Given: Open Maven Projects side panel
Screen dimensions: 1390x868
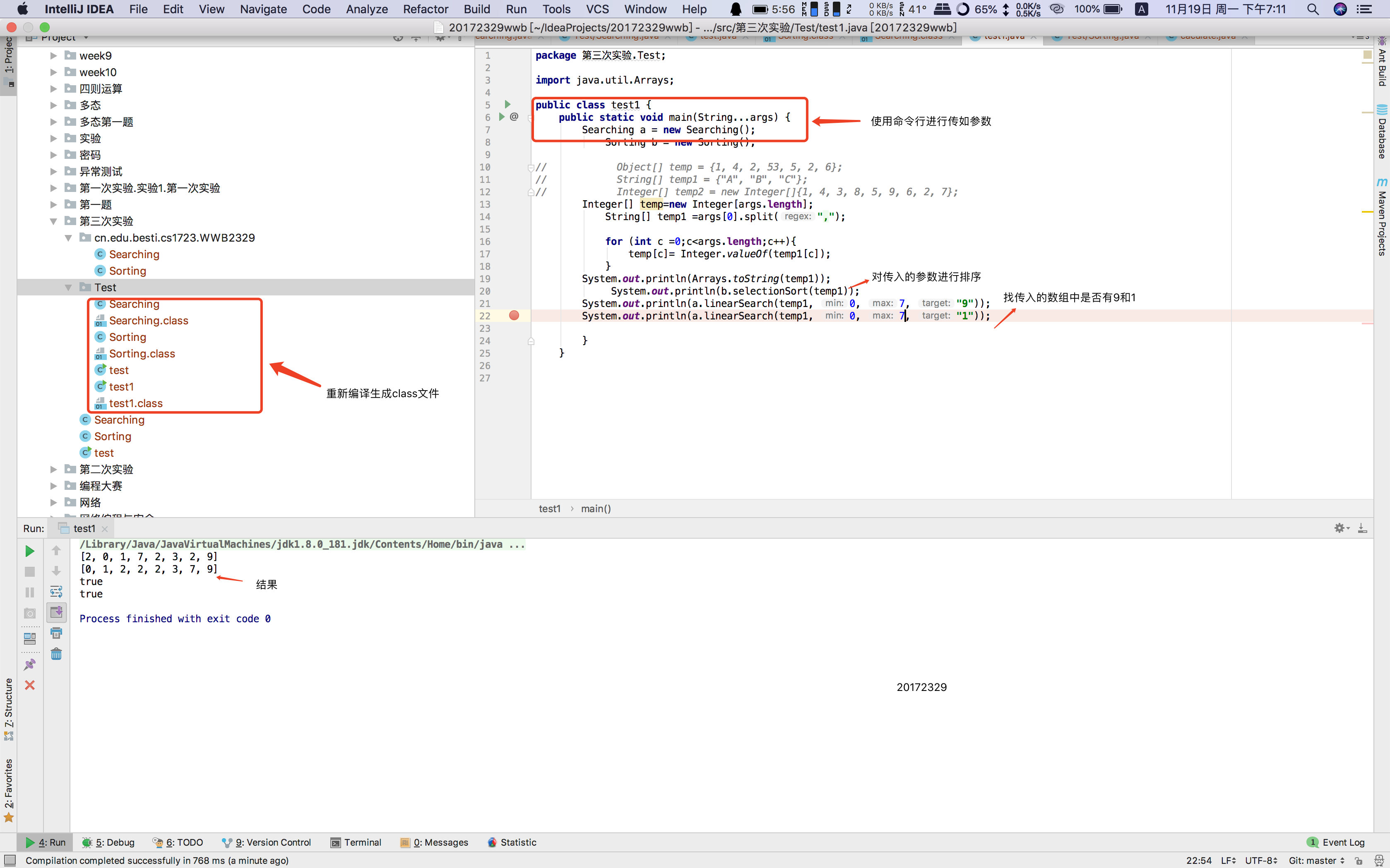Looking at the screenshot, I should pos(1382,217).
